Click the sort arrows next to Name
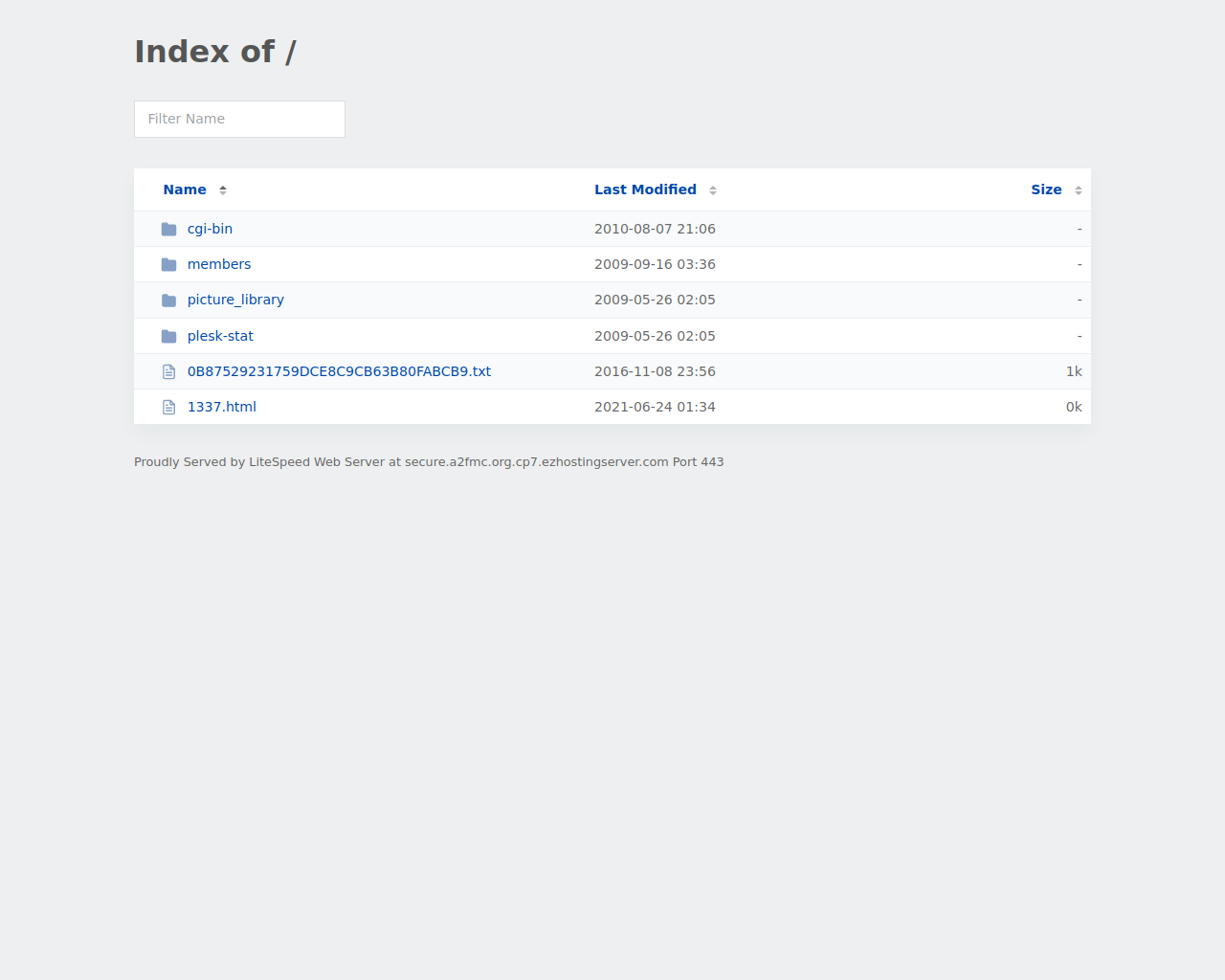Viewport: 1225px width, 980px height. pyautogui.click(x=223, y=190)
